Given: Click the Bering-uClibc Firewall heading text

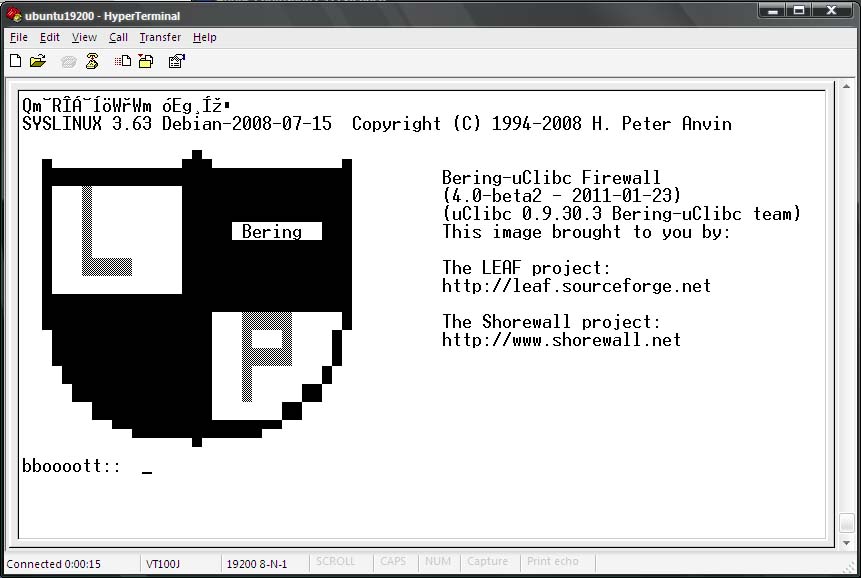Looking at the screenshot, I should click(551, 178).
